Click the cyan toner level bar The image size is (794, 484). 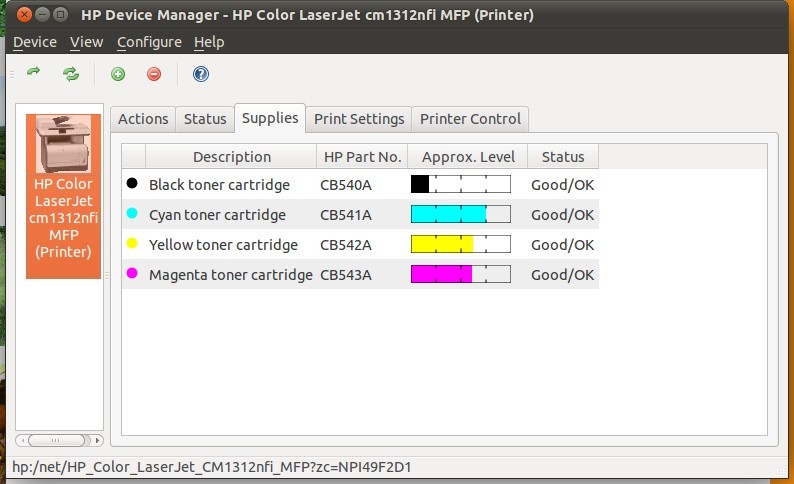coord(461,214)
